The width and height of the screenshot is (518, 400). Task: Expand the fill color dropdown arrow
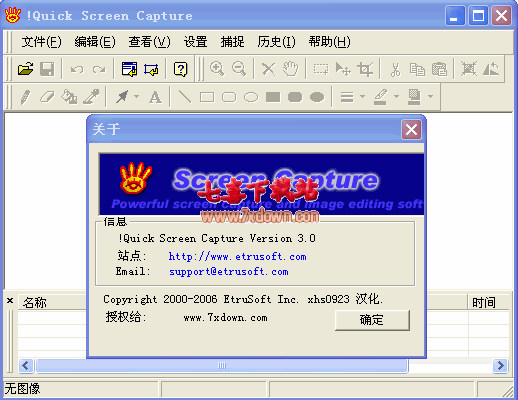[x=430, y=97]
